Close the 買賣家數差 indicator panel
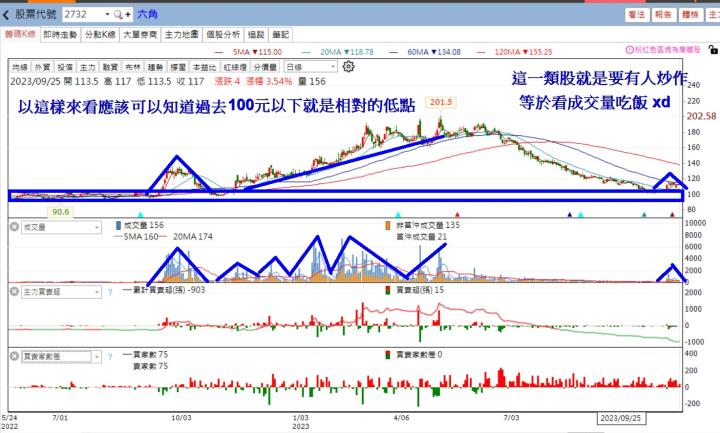This screenshot has width=720, height=433. [14, 356]
